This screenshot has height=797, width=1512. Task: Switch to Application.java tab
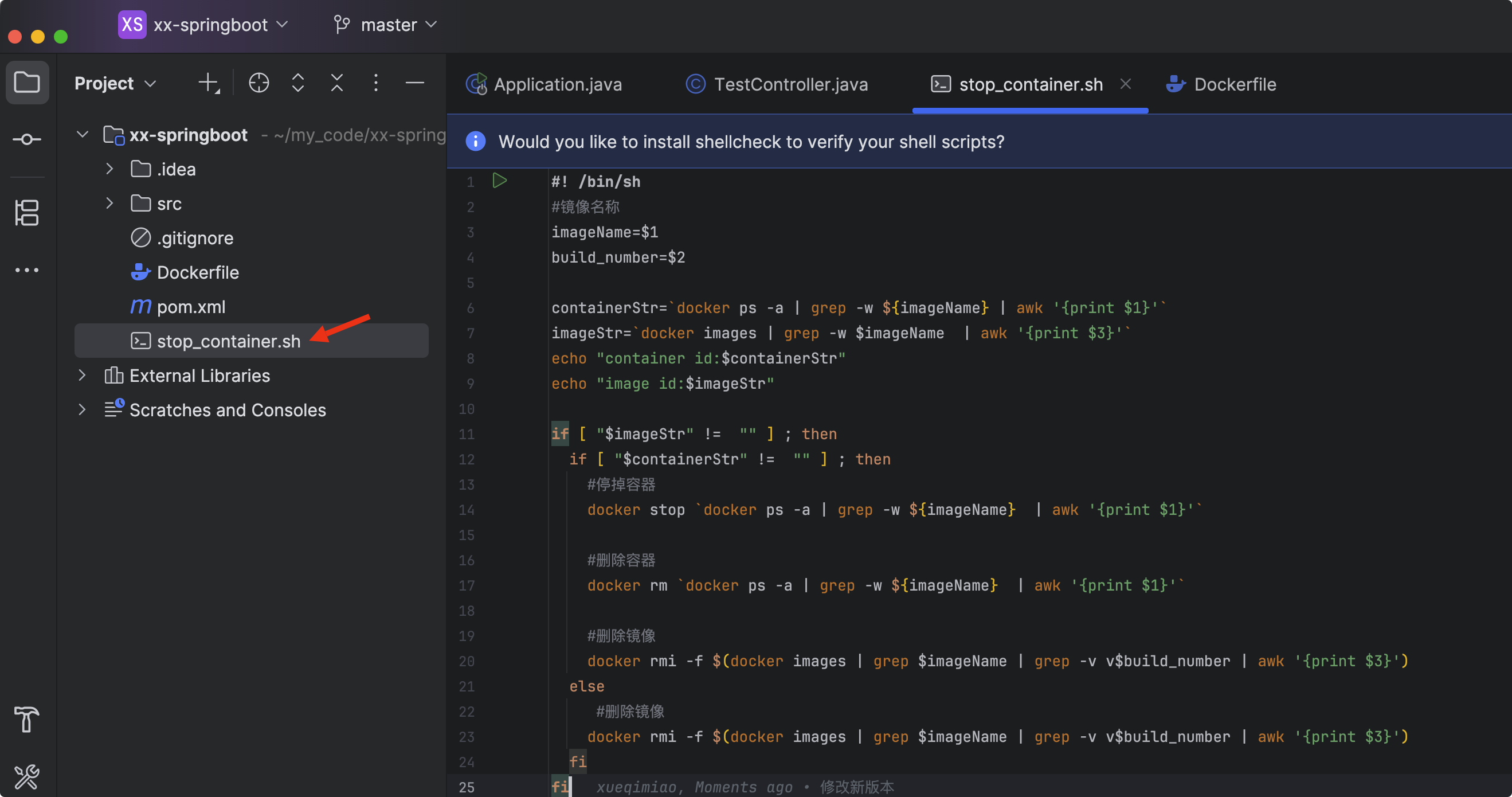point(544,84)
